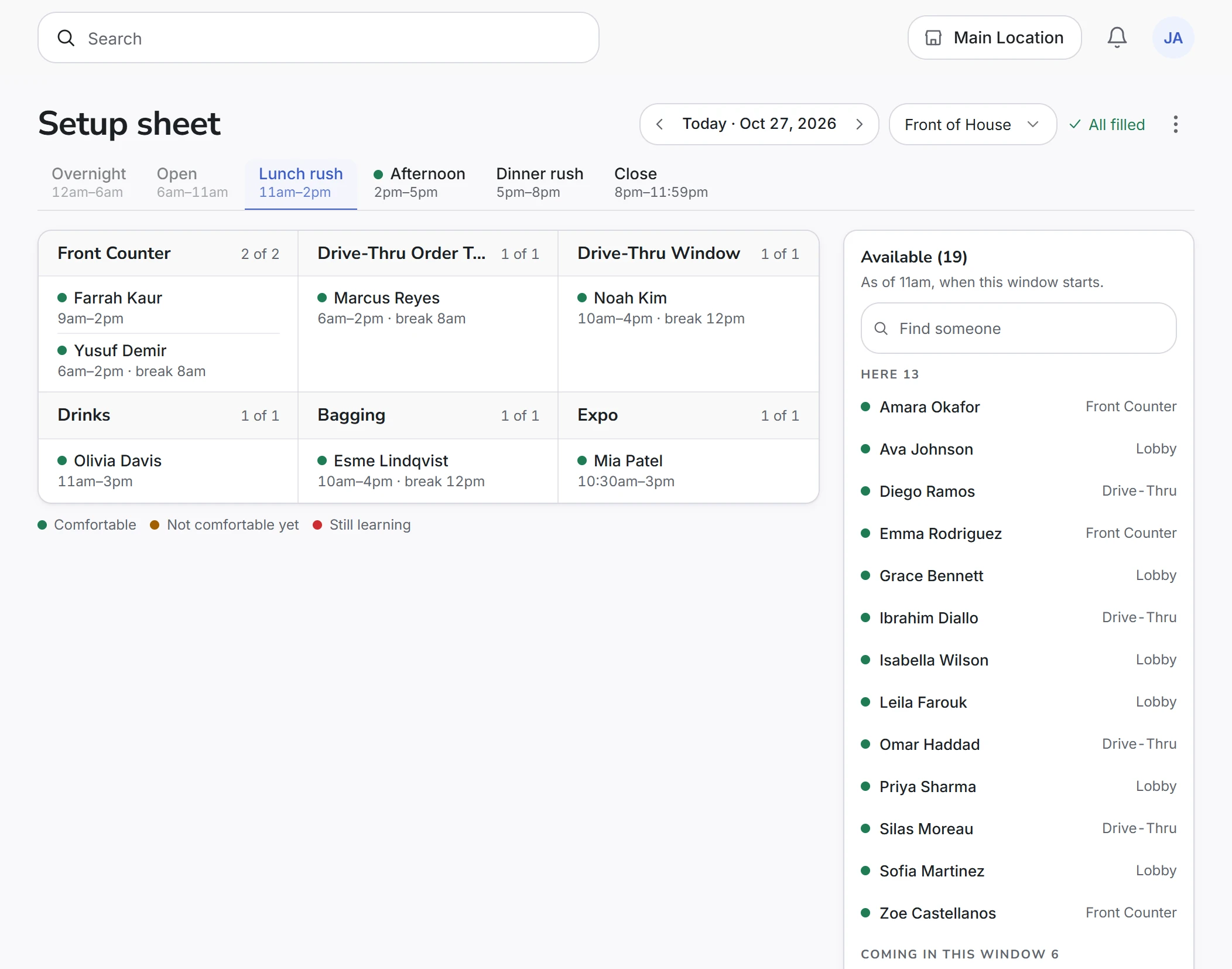The width and height of the screenshot is (1232, 969).
Task: Click the magnifier icon in Find someone
Action: [x=881, y=329]
